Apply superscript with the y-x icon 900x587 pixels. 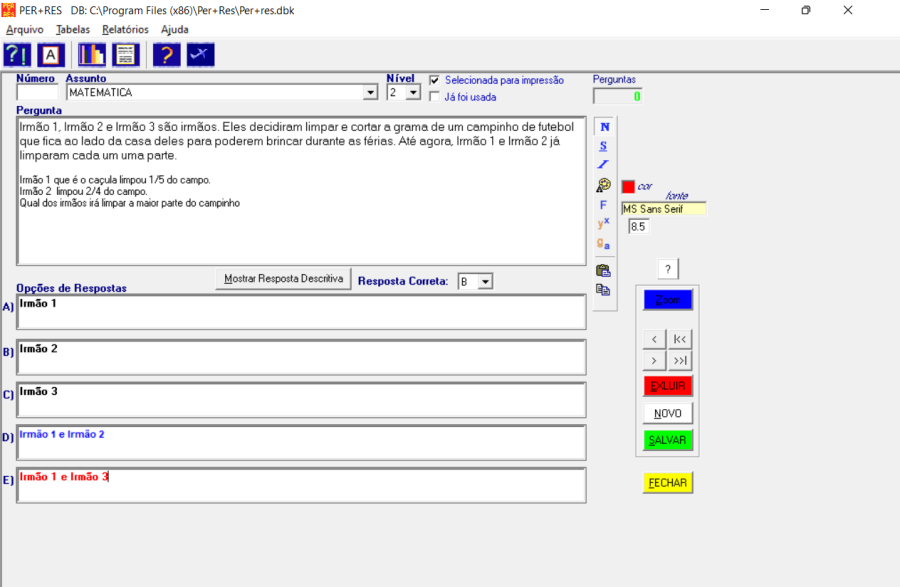pyautogui.click(x=603, y=223)
